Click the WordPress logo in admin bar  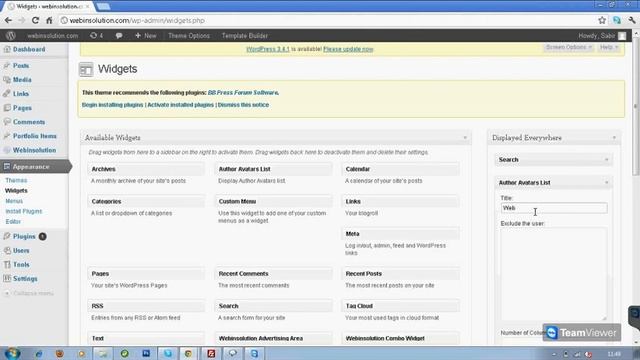11,36
